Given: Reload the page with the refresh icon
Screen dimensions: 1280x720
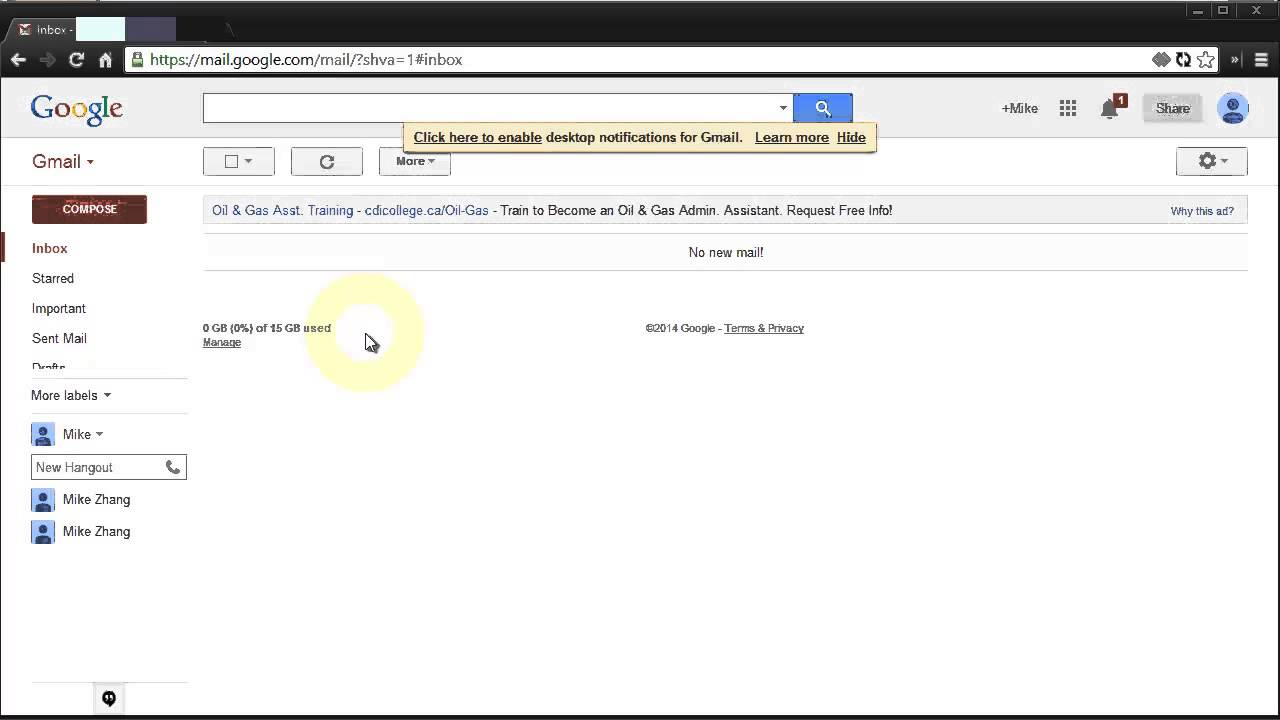Looking at the screenshot, I should [x=76, y=60].
